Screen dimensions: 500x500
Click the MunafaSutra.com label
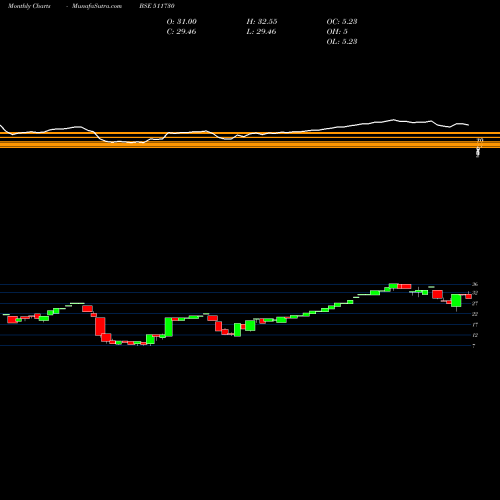coord(97,6)
